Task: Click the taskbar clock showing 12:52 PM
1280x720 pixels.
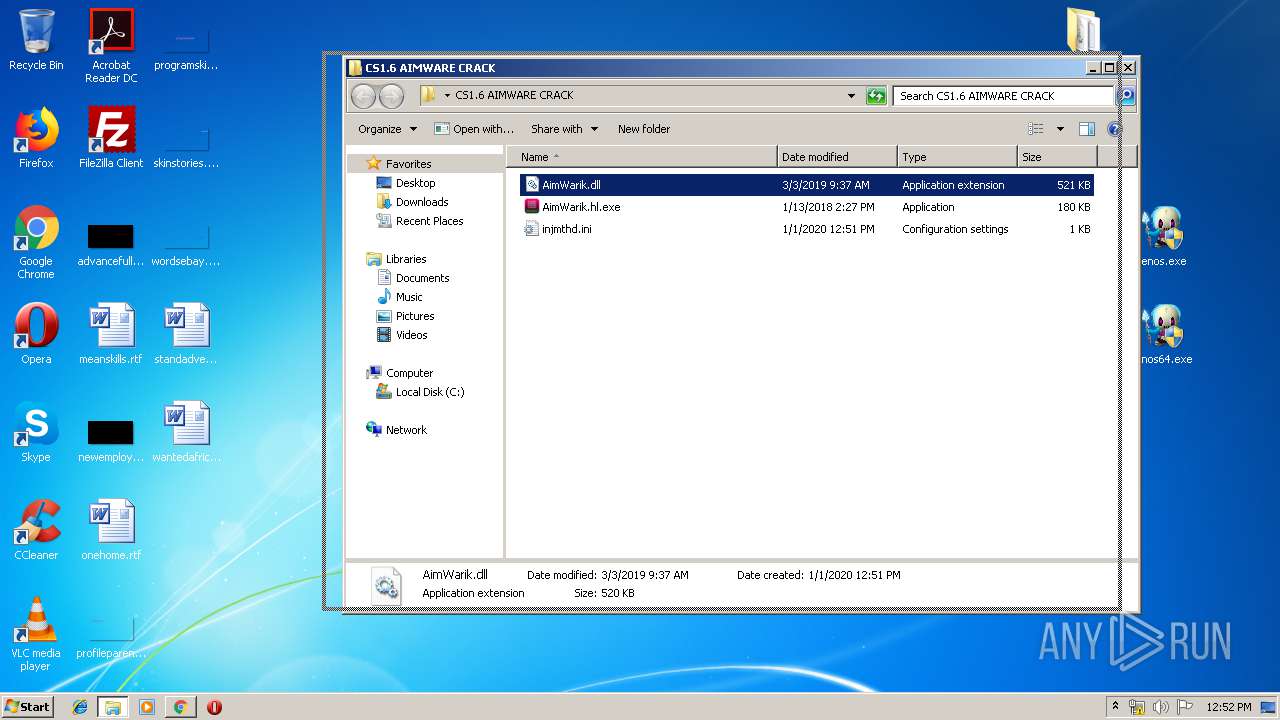Action: tap(1229, 707)
